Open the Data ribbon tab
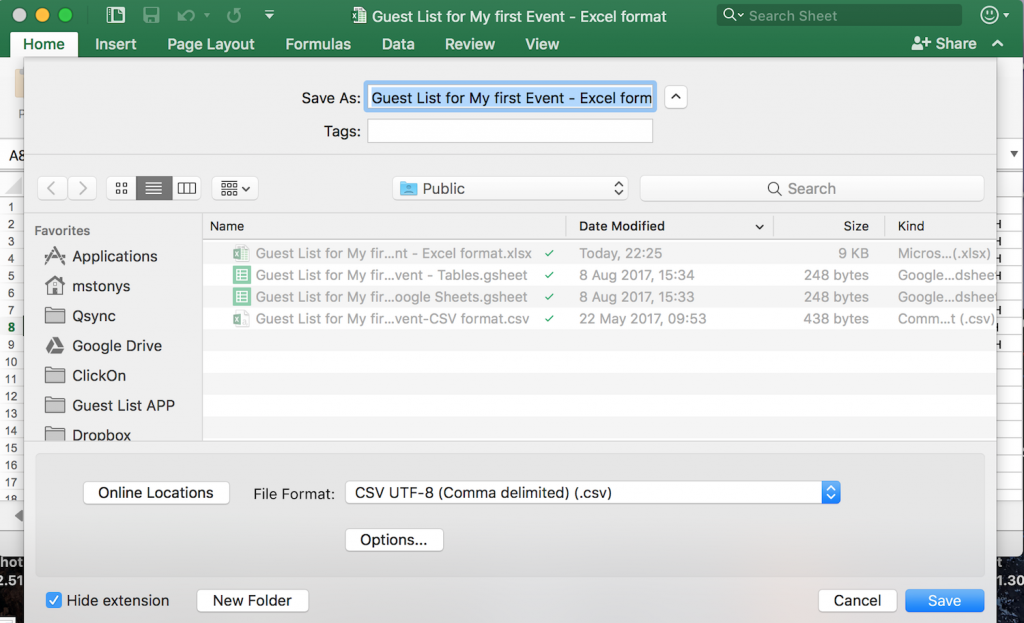This screenshot has height=623, width=1024. point(398,44)
